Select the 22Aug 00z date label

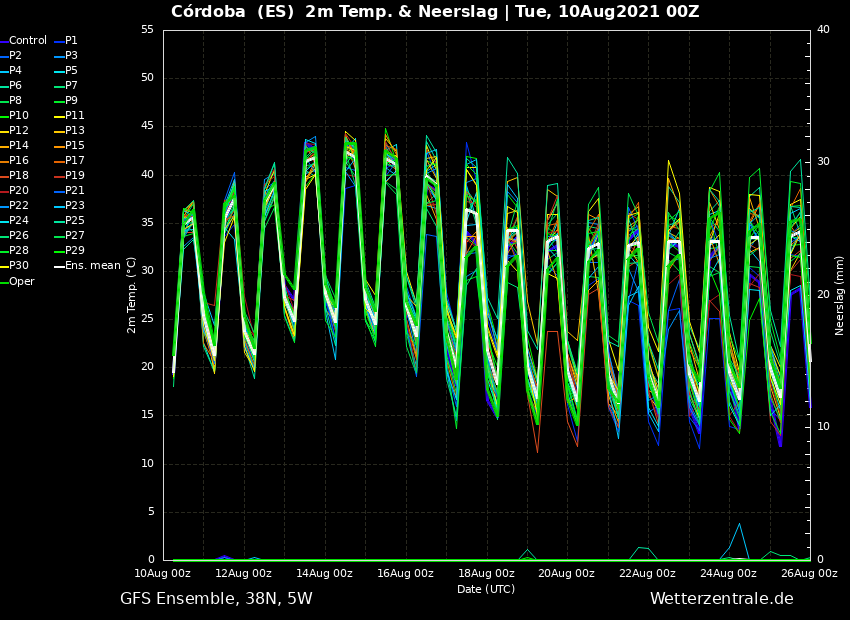[x=647, y=573]
